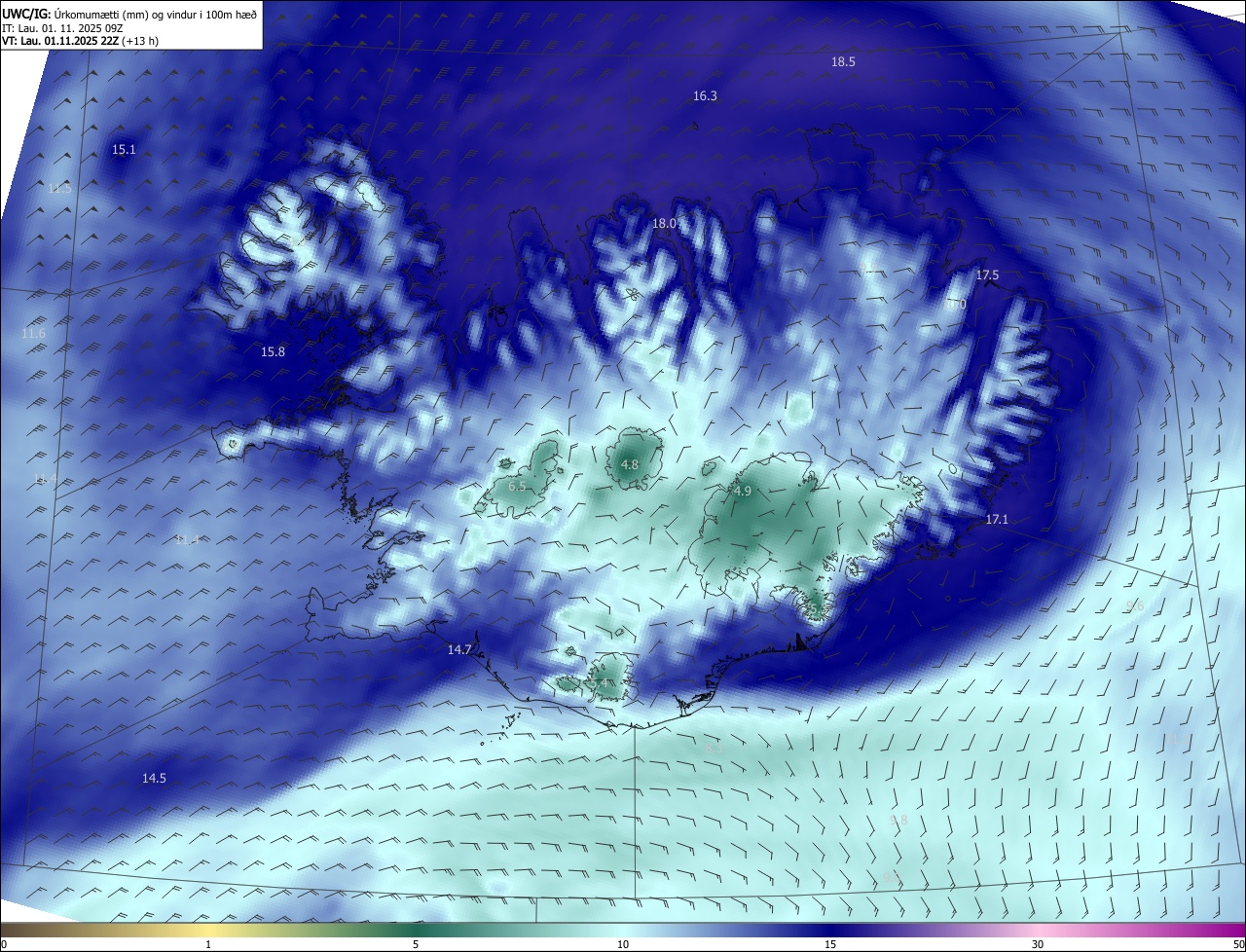
Task: Click the colorbar tick label '15'
Action: pos(830,944)
